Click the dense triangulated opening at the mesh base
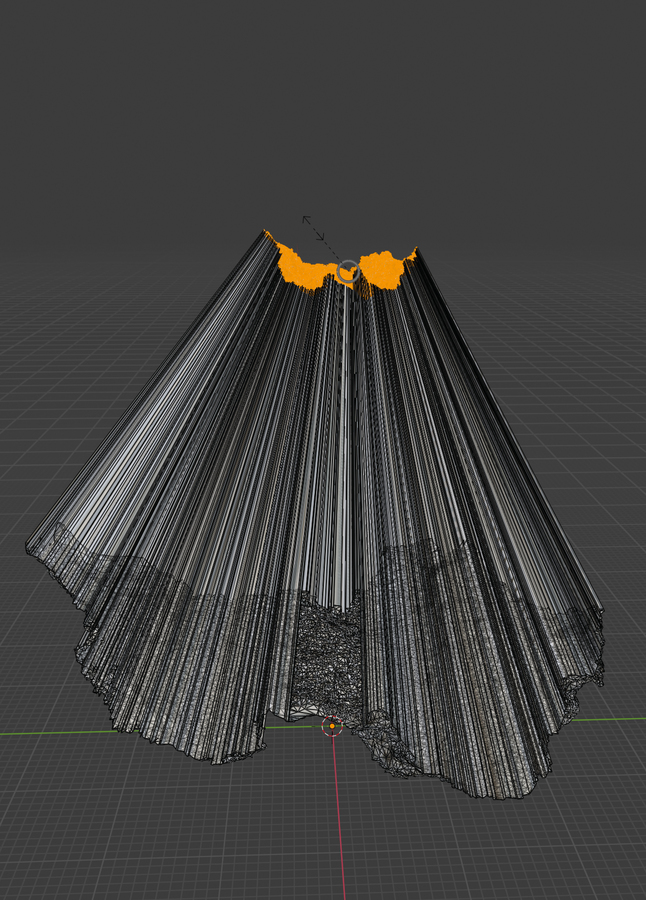This screenshot has height=900, width=646. 328,656
